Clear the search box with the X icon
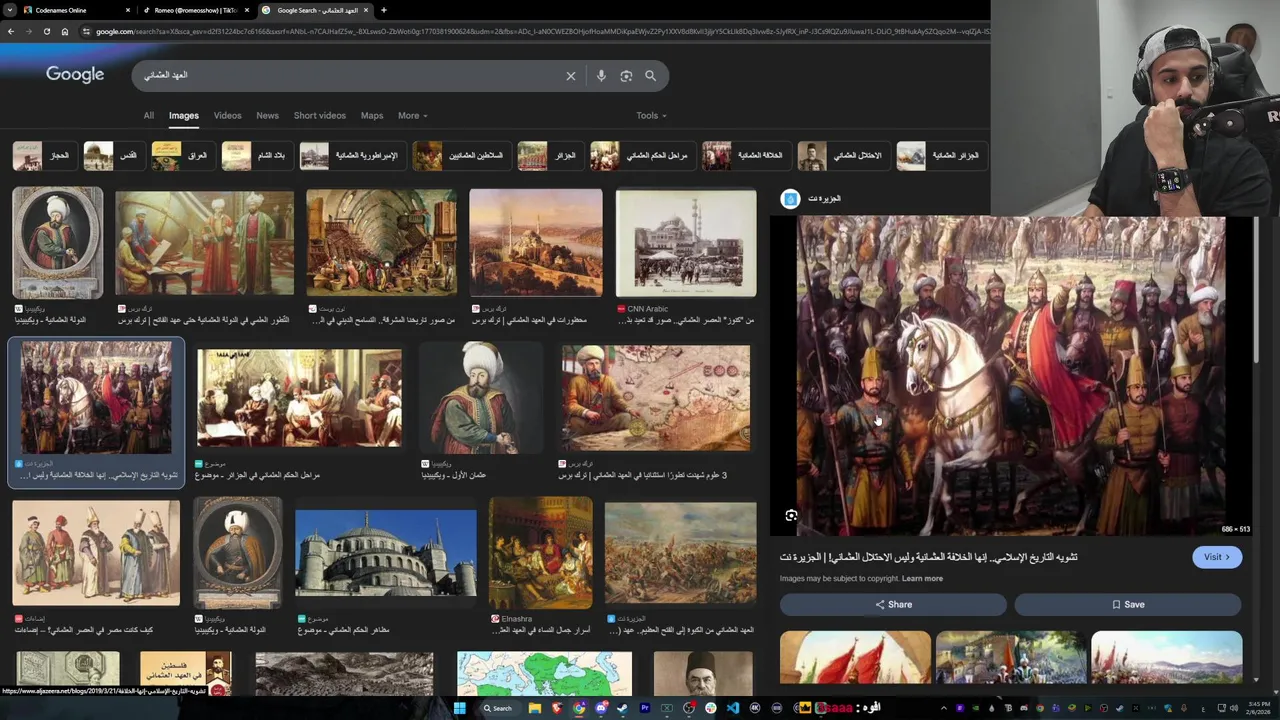The width and height of the screenshot is (1280, 720). point(571,76)
